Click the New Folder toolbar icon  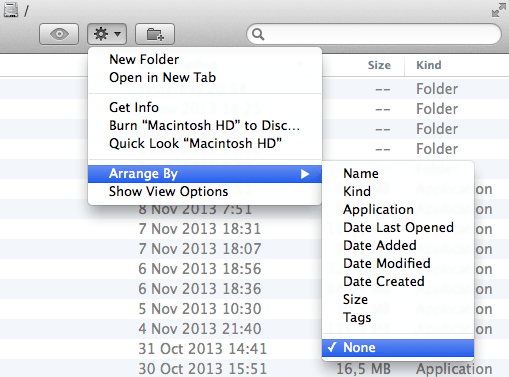click(x=155, y=34)
